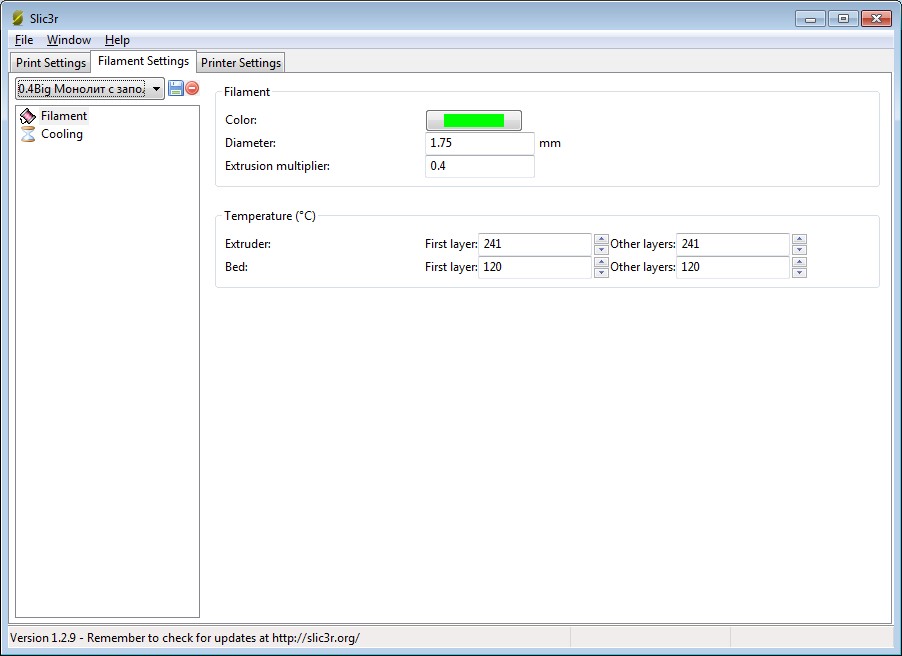Viewport: 902px width, 656px height.
Task: Switch to the Printer Settings tab
Action: pos(241,63)
